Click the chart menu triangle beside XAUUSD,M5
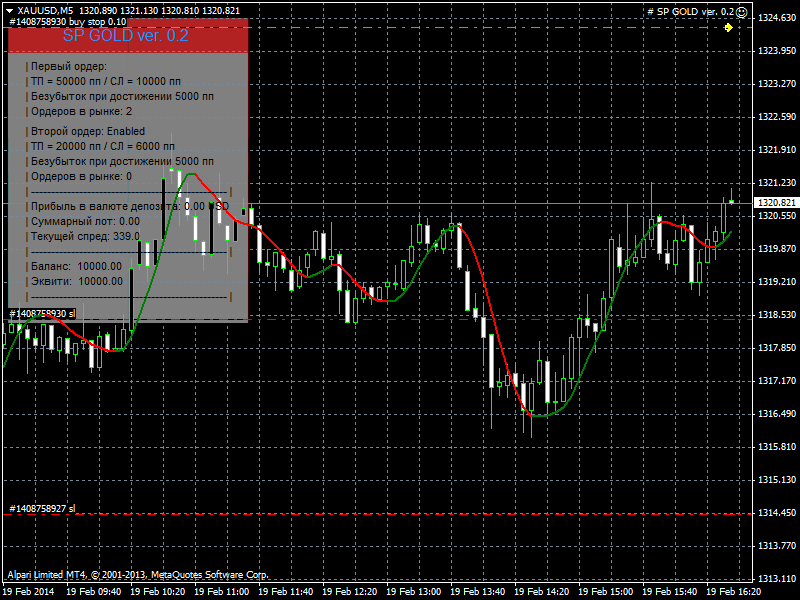Screen dimensions: 800x600 (x=9, y=11)
